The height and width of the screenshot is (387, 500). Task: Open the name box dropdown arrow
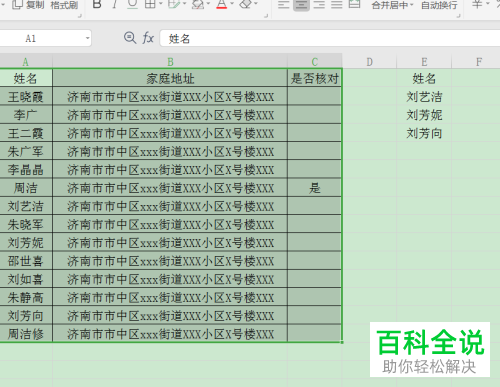pyautogui.click(x=87, y=38)
